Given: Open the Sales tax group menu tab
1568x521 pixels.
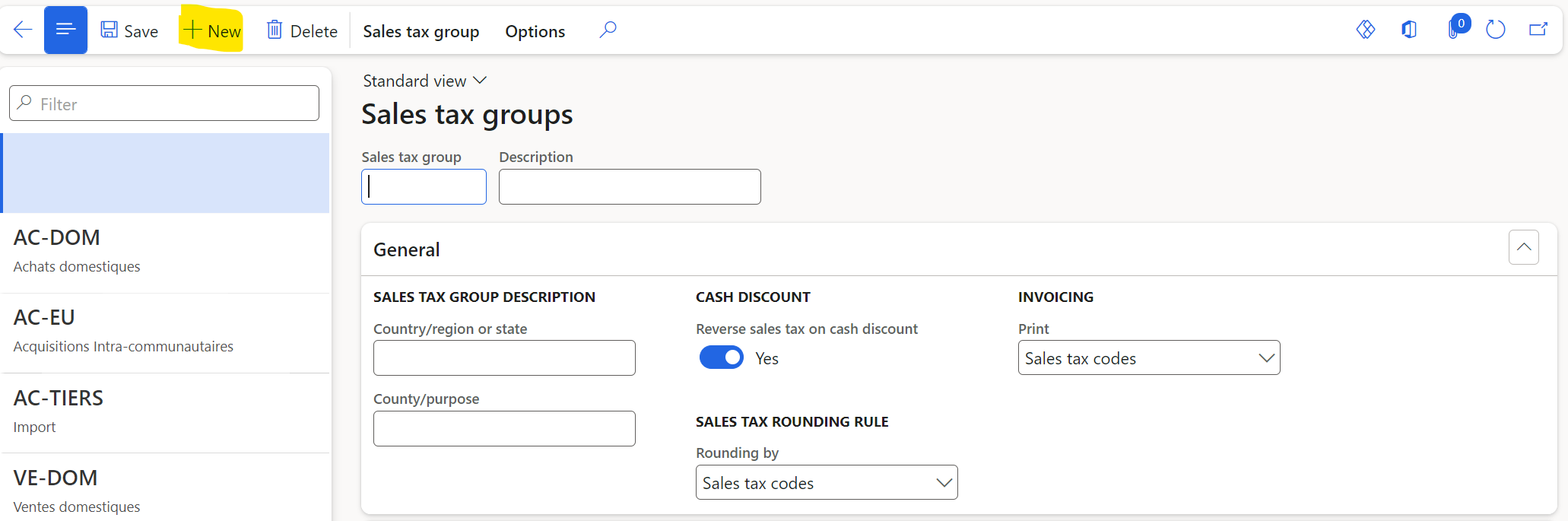Looking at the screenshot, I should pos(421,31).
